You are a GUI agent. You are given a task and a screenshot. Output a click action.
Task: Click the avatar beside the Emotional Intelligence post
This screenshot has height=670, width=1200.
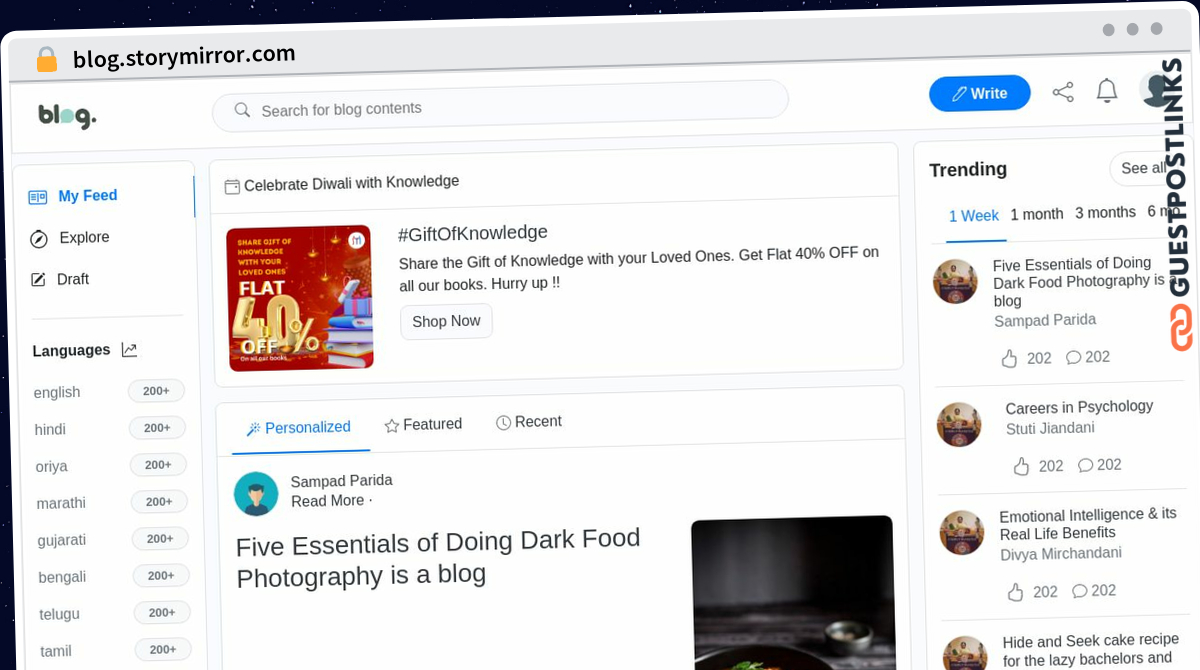(x=962, y=532)
